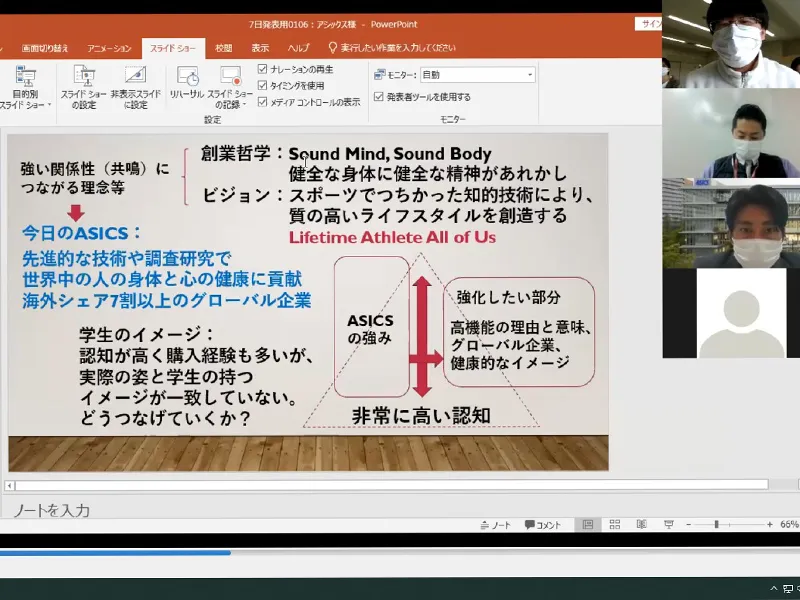
Task: Click the Sign in (サインイン) button
Action: click(x=649, y=23)
